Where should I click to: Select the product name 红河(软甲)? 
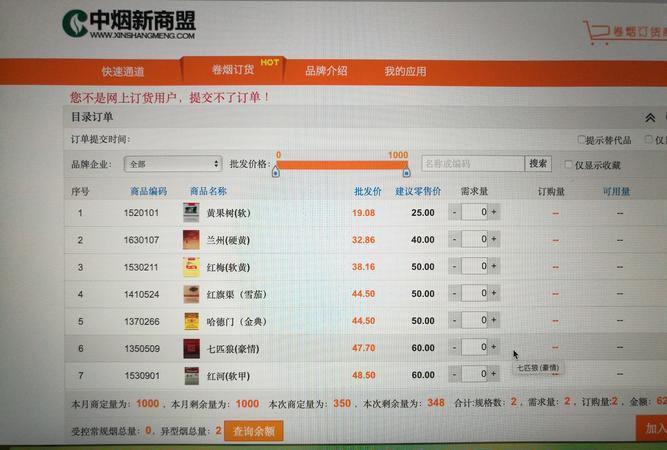[228, 376]
